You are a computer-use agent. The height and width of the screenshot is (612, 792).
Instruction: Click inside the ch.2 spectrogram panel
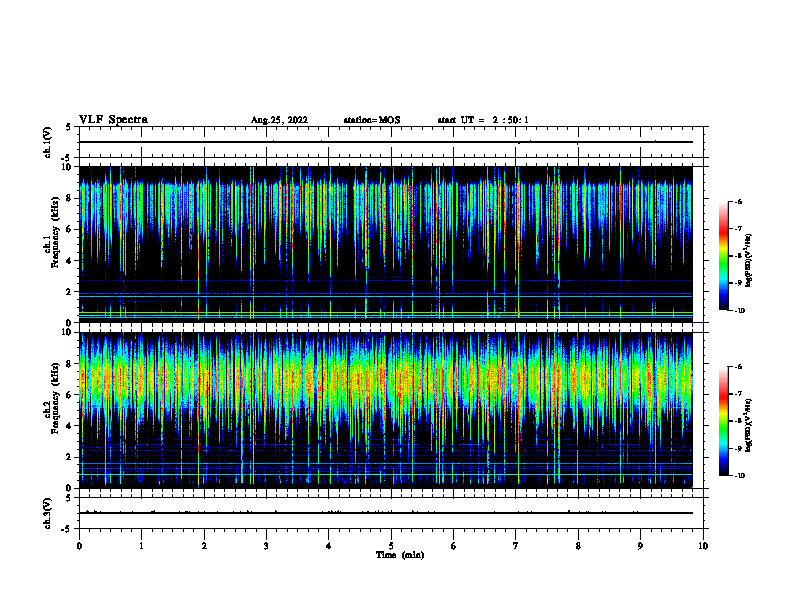pos(385,410)
